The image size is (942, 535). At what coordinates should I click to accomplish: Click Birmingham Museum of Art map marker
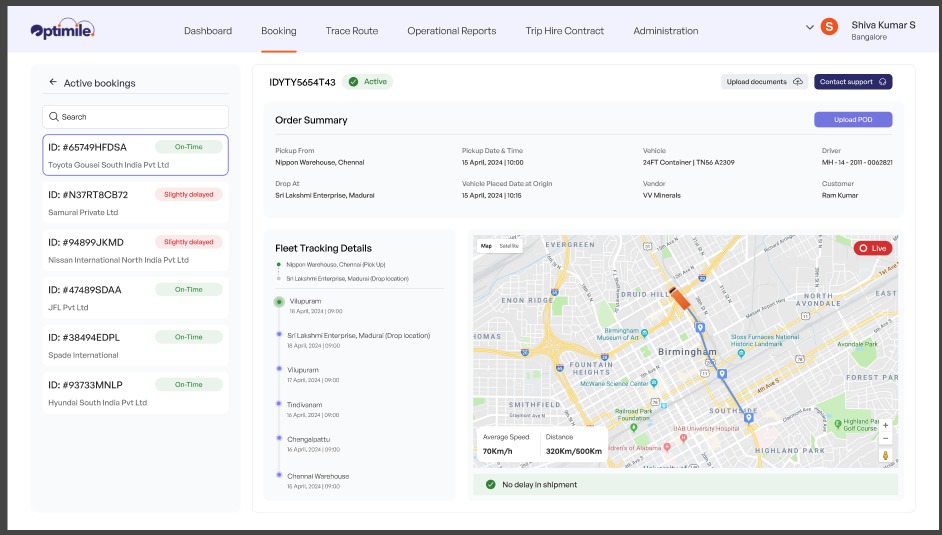click(645, 333)
